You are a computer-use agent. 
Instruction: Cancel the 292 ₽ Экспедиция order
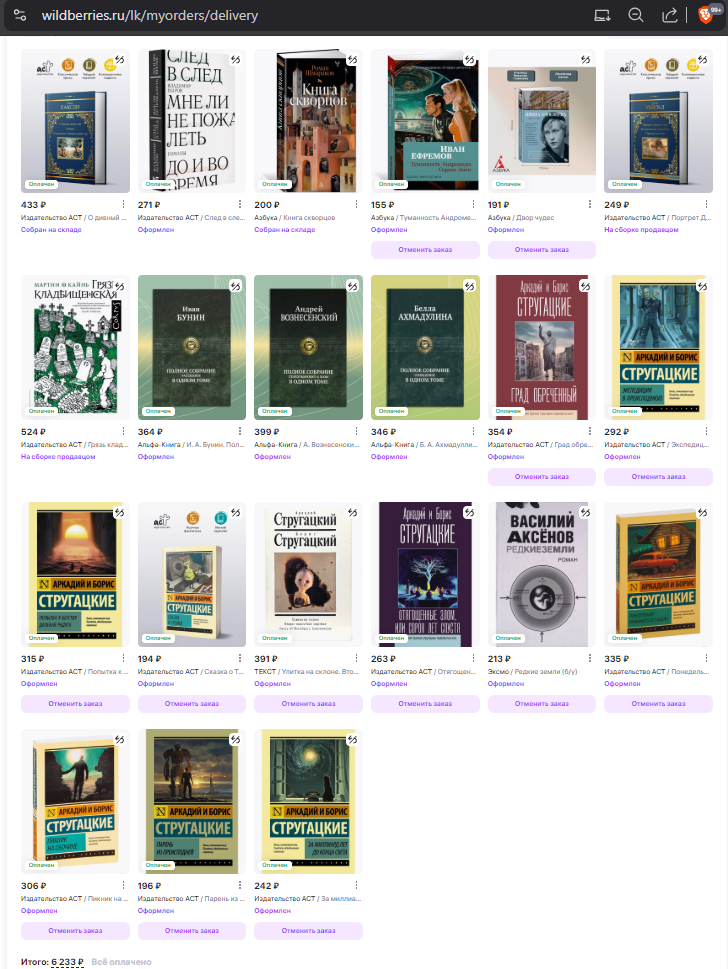[x=658, y=476]
